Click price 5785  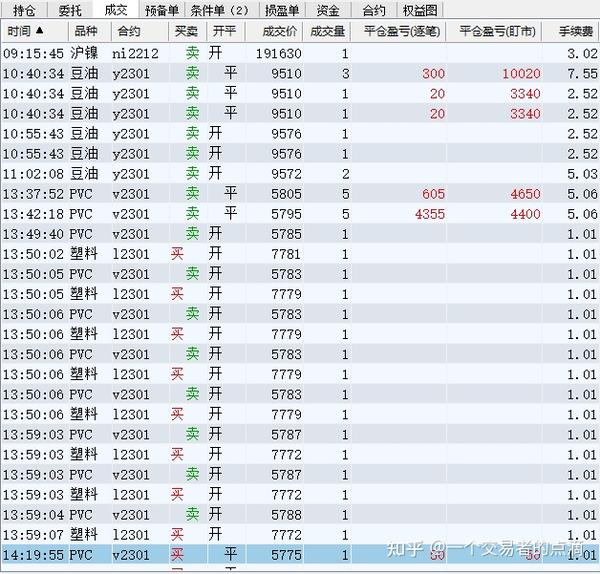(286, 234)
